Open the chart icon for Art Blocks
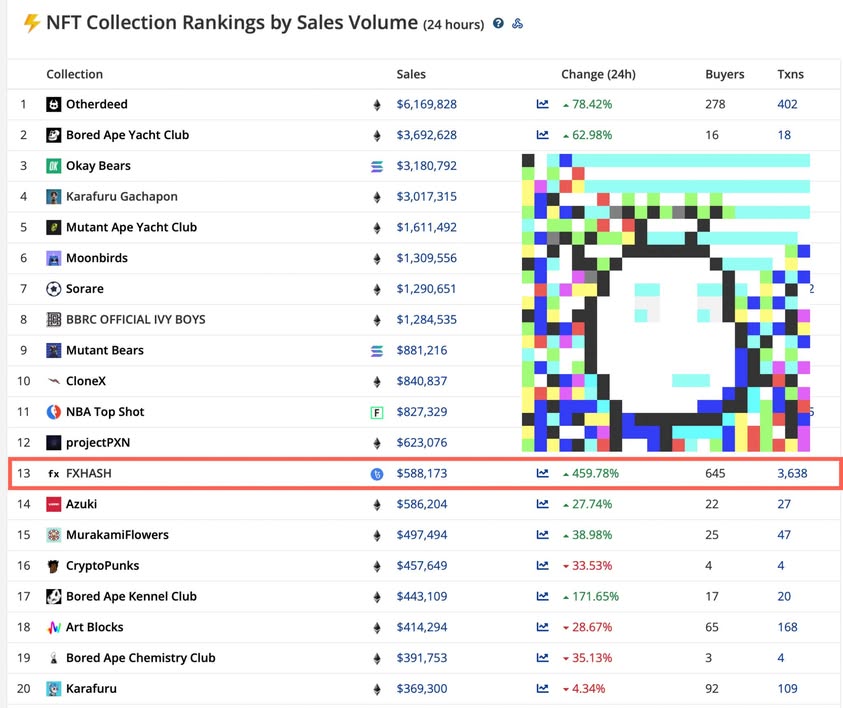This screenshot has height=708, width=843. click(x=542, y=628)
